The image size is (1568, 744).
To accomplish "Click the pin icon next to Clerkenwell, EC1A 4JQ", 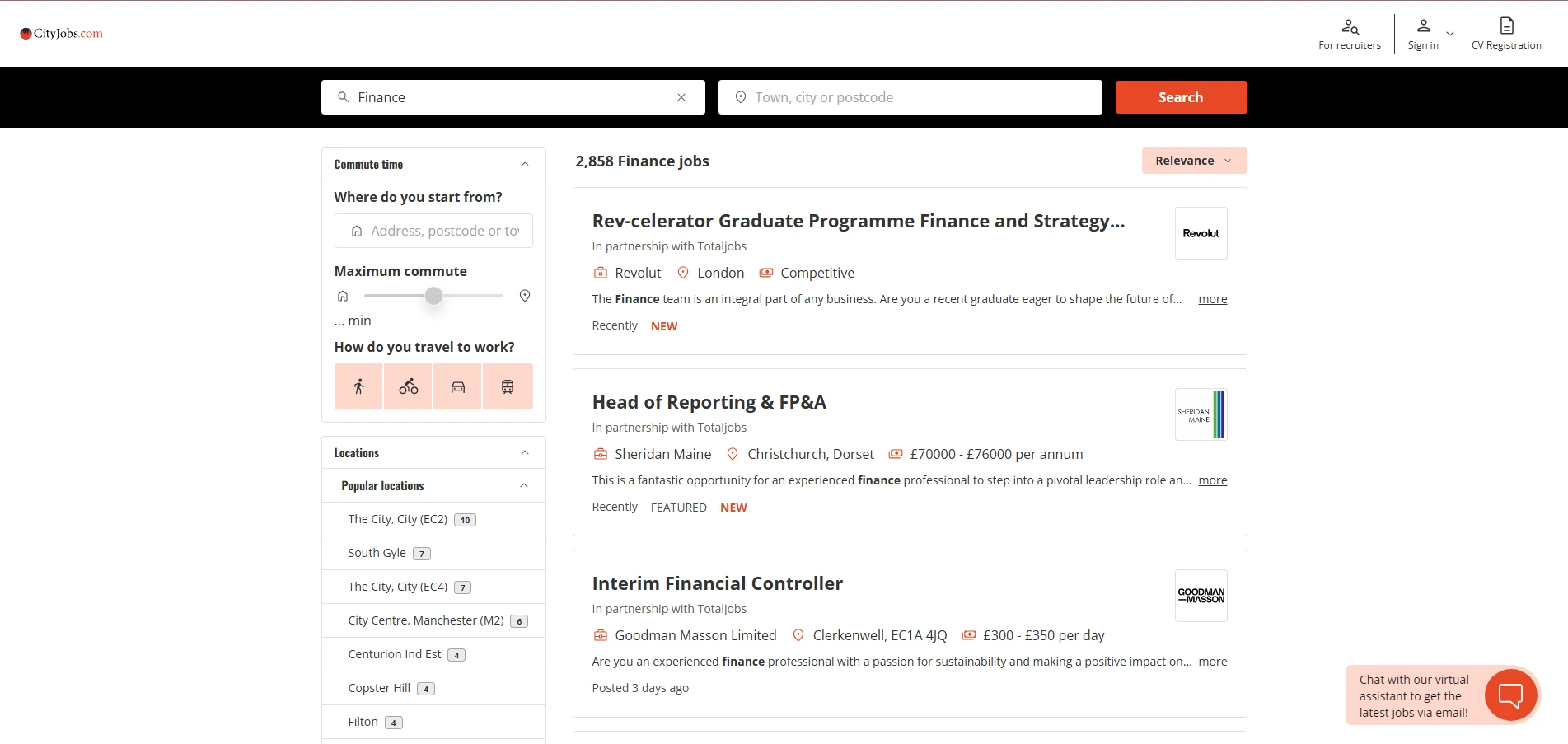I will (798, 635).
